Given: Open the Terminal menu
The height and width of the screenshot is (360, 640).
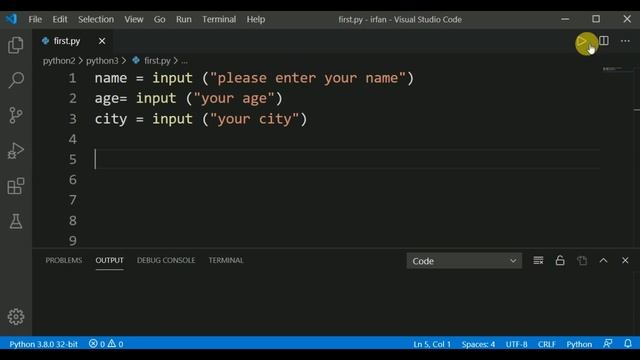Looking at the screenshot, I should coord(219,19).
